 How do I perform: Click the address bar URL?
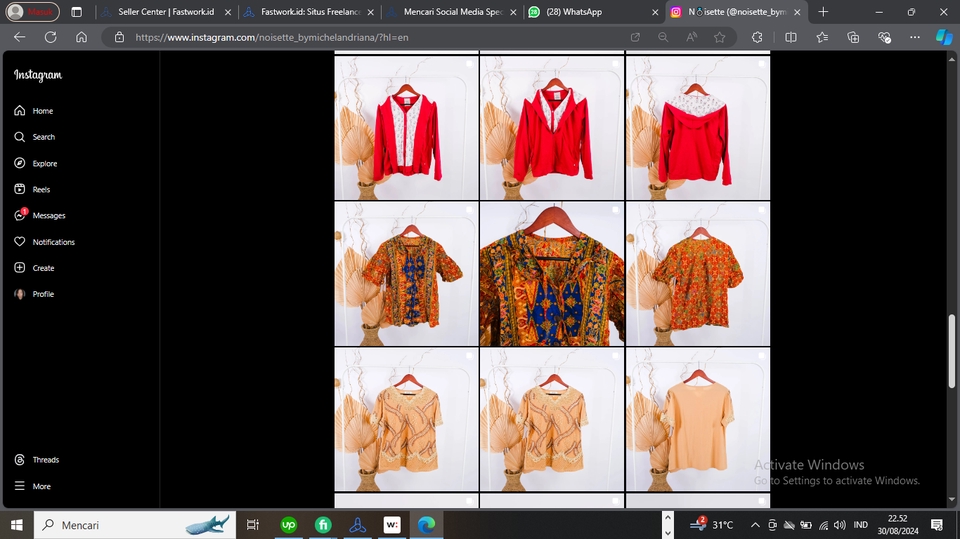(x=272, y=37)
